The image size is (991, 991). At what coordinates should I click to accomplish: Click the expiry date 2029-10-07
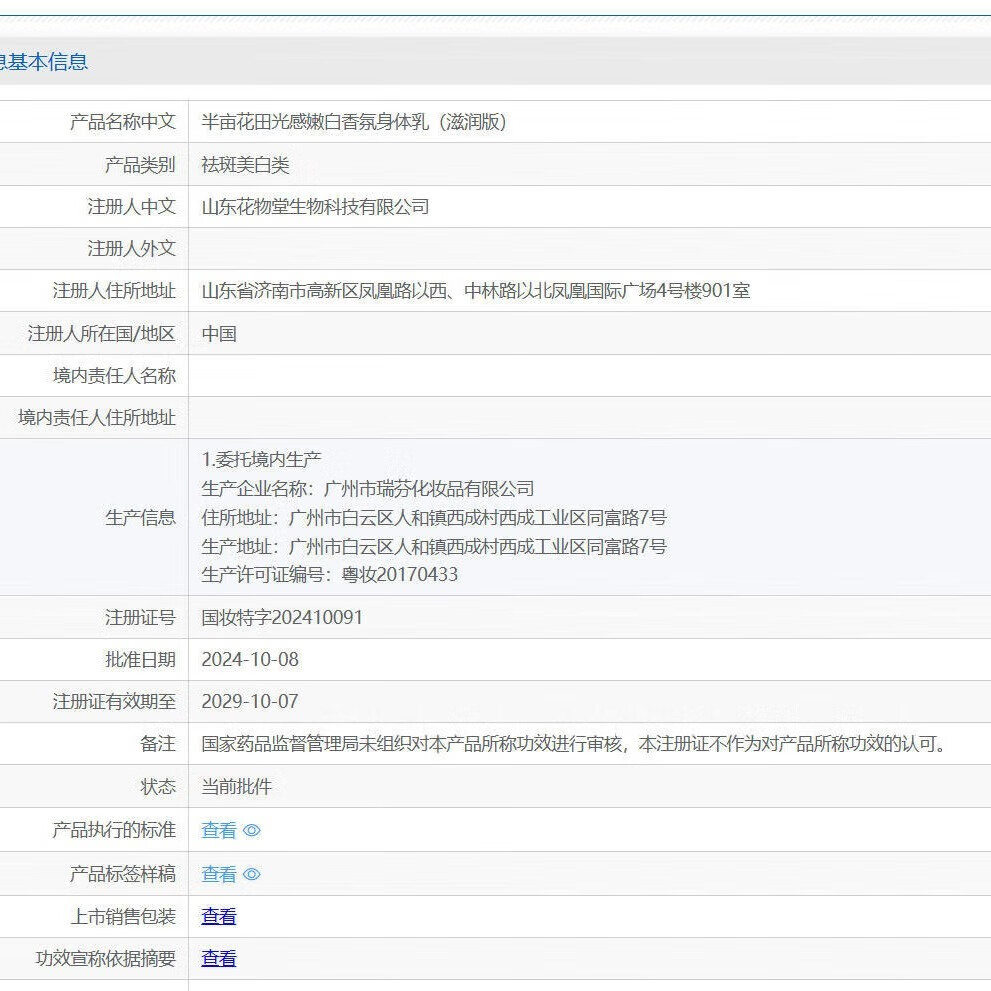point(250,701)
